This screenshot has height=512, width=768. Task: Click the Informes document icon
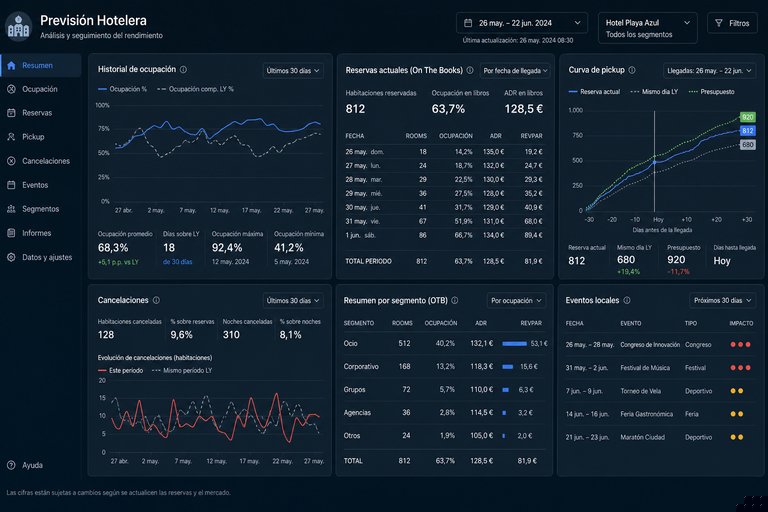[x=11, y=233]
